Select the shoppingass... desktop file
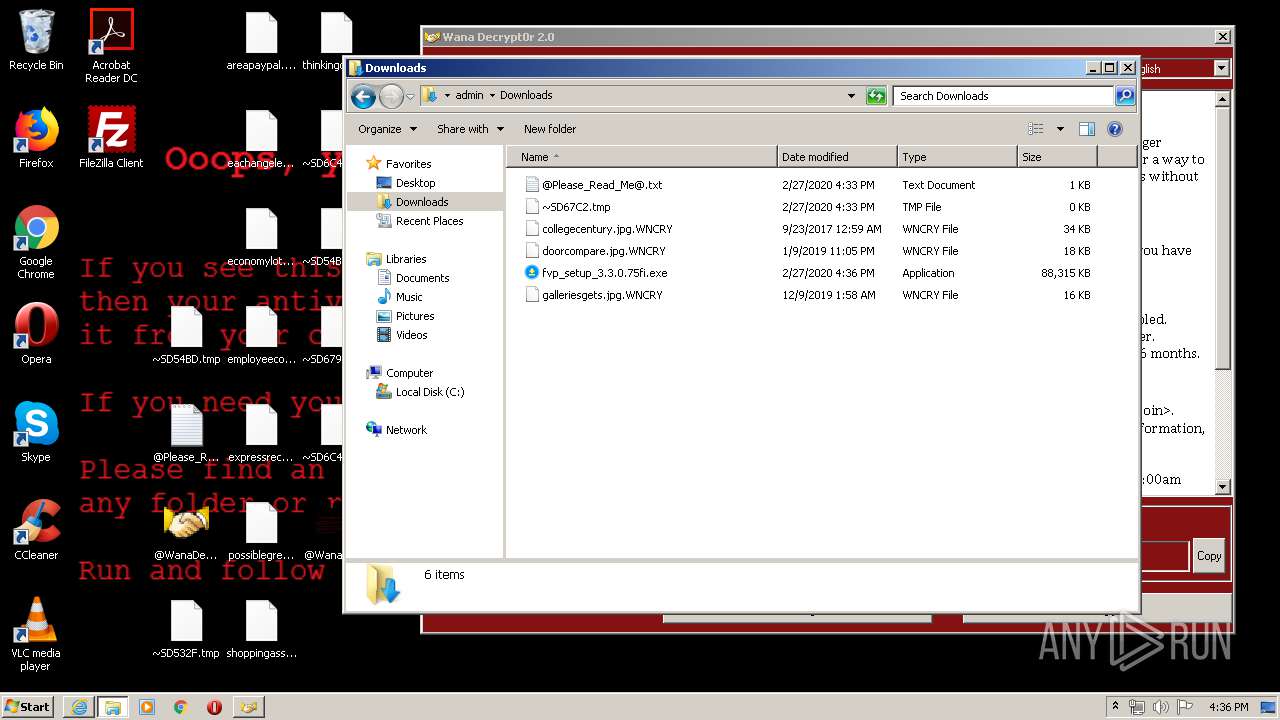1280x720 pixels. coord(261,628)
